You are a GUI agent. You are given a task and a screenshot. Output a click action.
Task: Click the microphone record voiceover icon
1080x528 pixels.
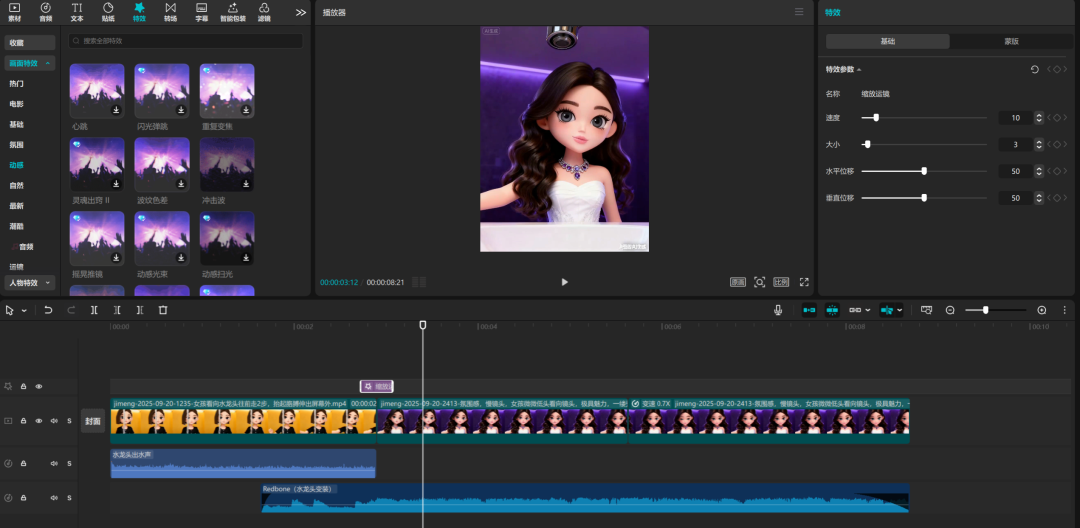(x=778, y=310)
